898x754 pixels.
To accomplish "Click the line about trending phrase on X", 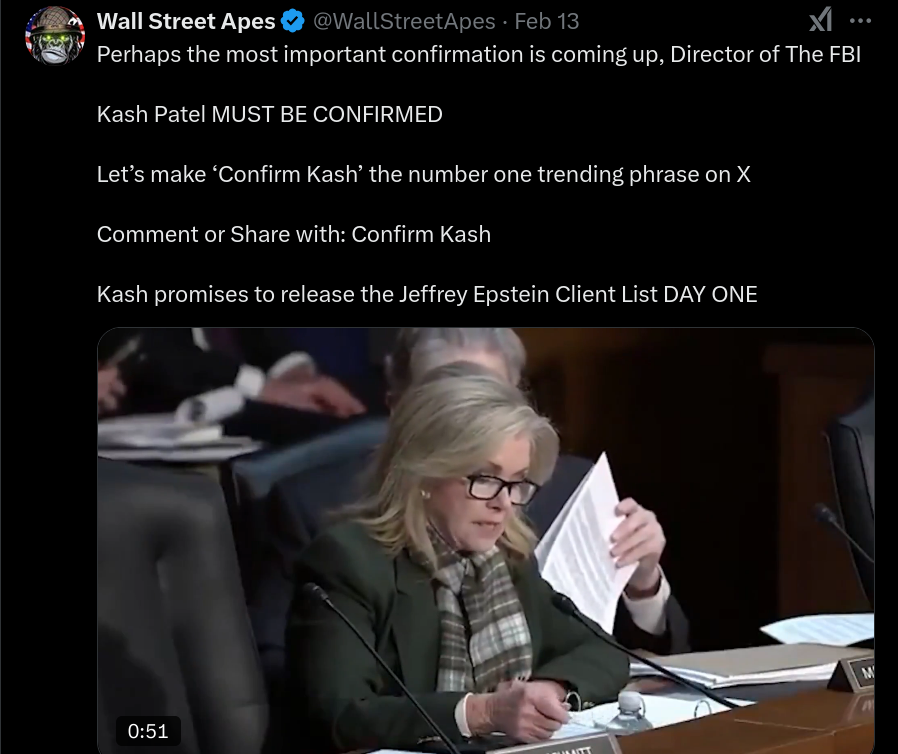I will [x=423, y=175].
